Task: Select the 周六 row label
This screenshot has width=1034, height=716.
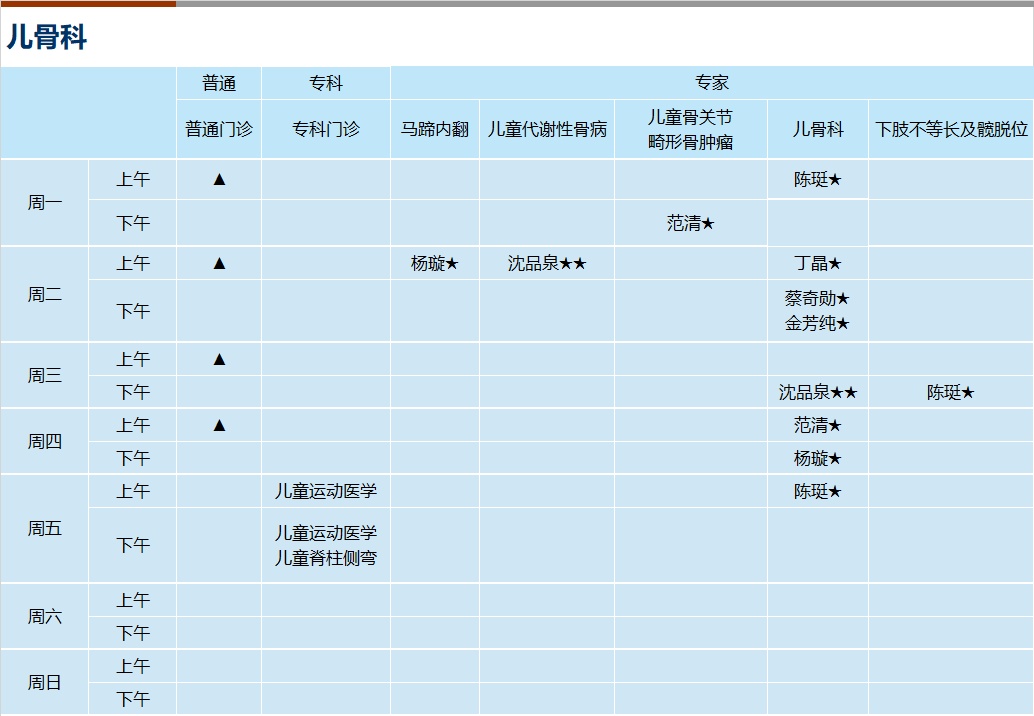Action: pos(44,616)
